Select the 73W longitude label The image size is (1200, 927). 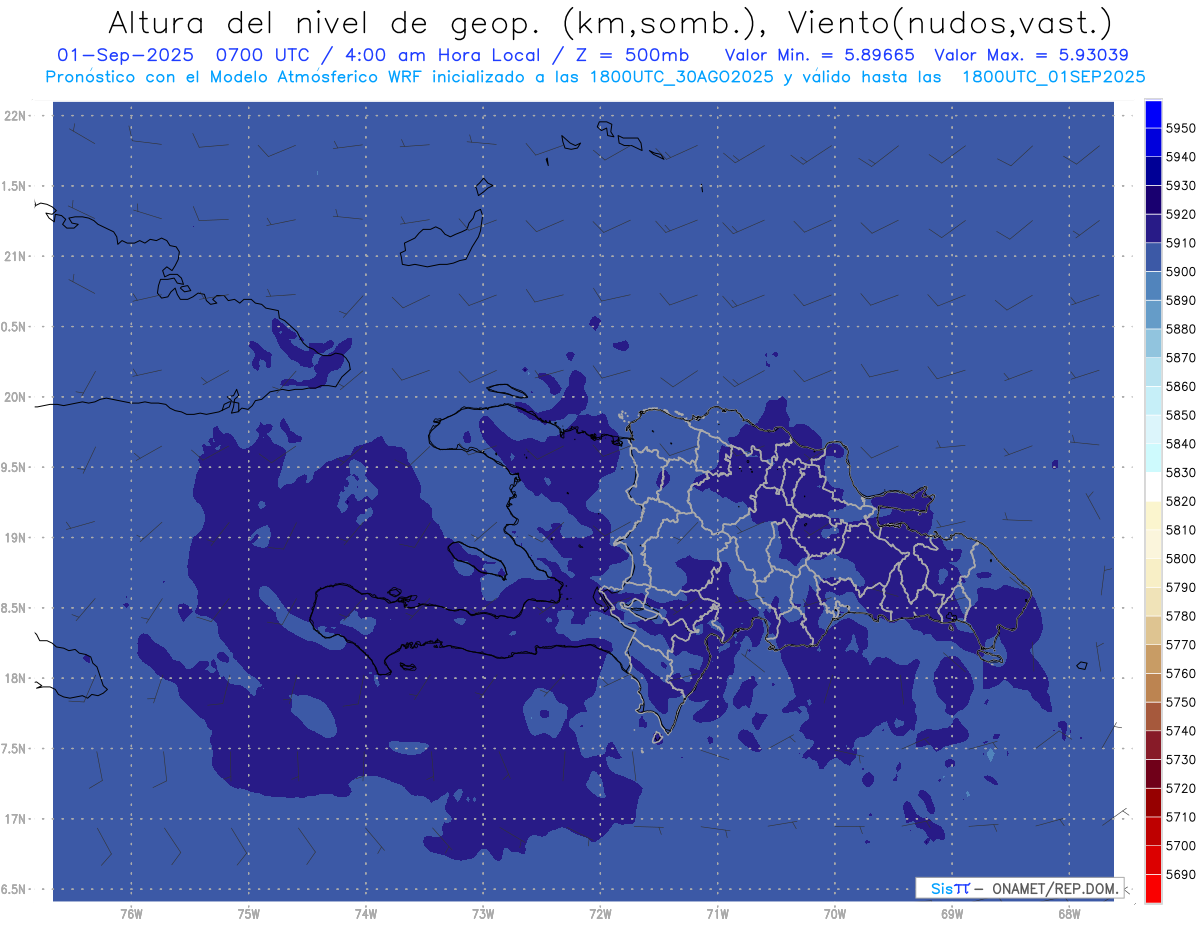click(483, 914)
